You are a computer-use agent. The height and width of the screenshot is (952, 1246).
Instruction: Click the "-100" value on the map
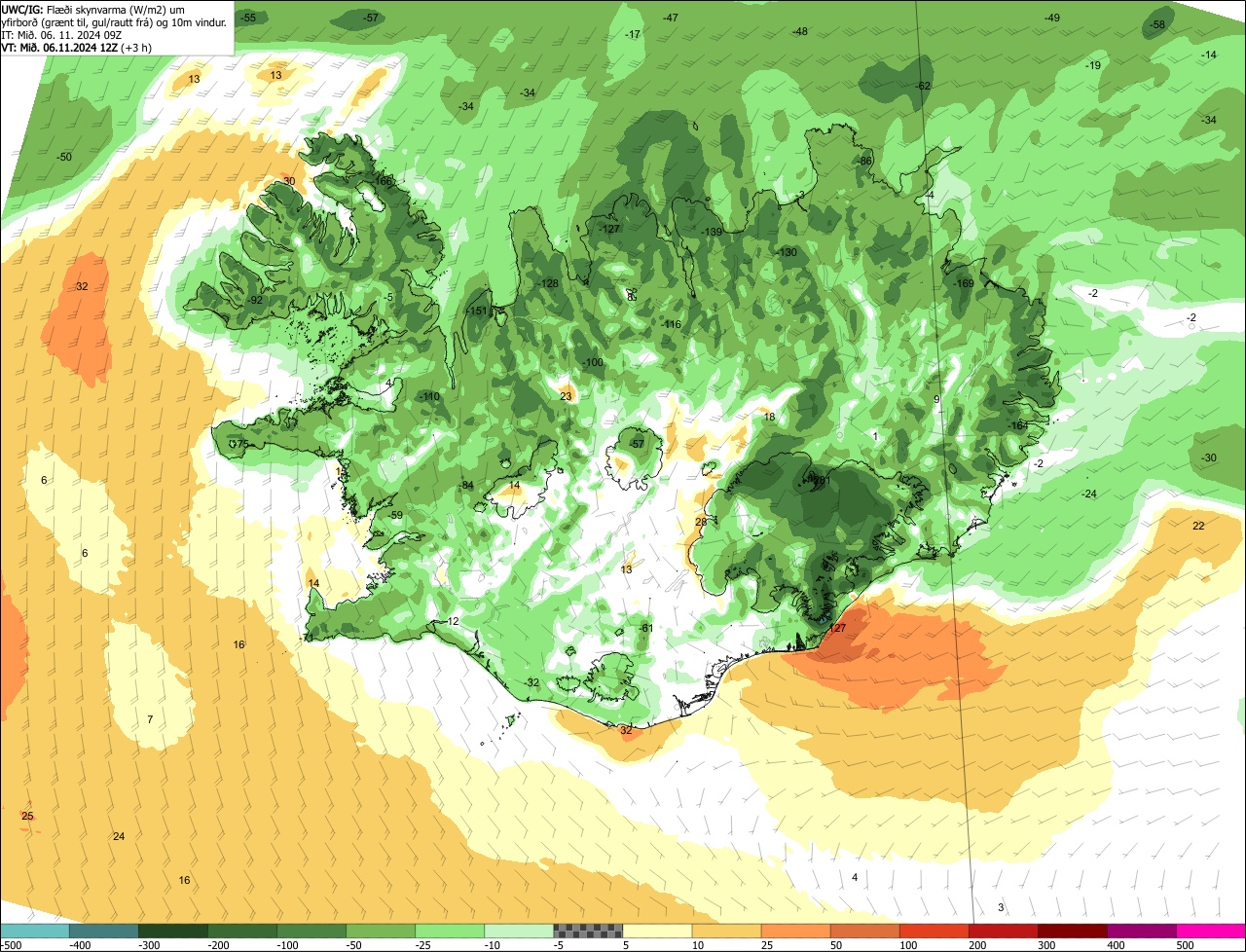[593, 362]
